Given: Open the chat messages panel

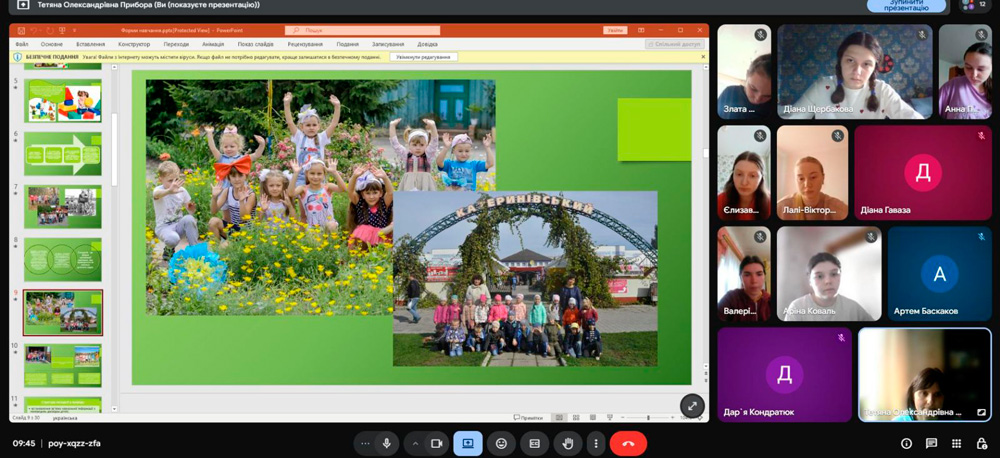Looking at the screenshot, I should 931,443.
